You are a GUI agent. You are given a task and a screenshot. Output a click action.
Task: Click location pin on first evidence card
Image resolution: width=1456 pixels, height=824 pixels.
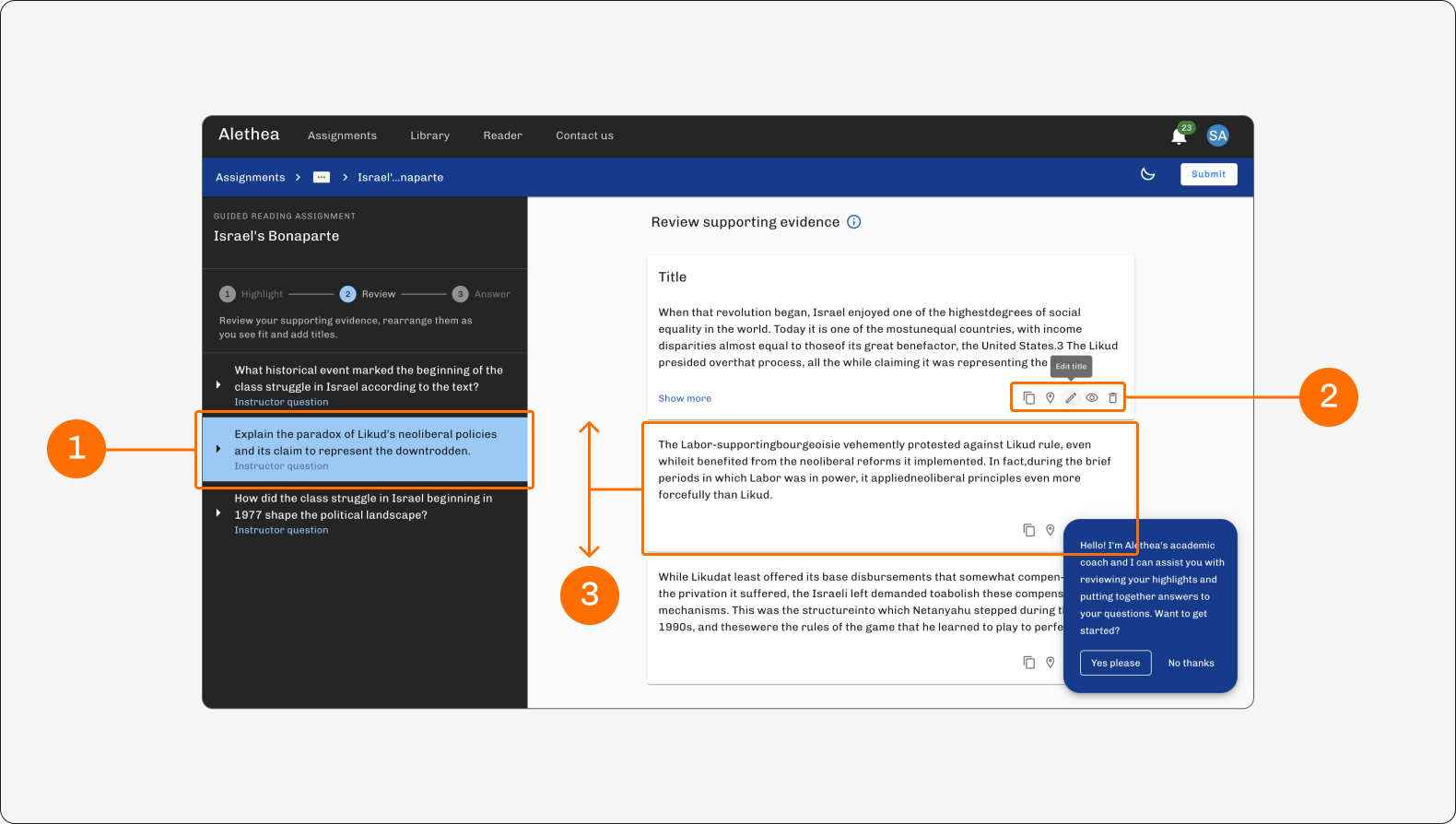[x=1050, y=398]
